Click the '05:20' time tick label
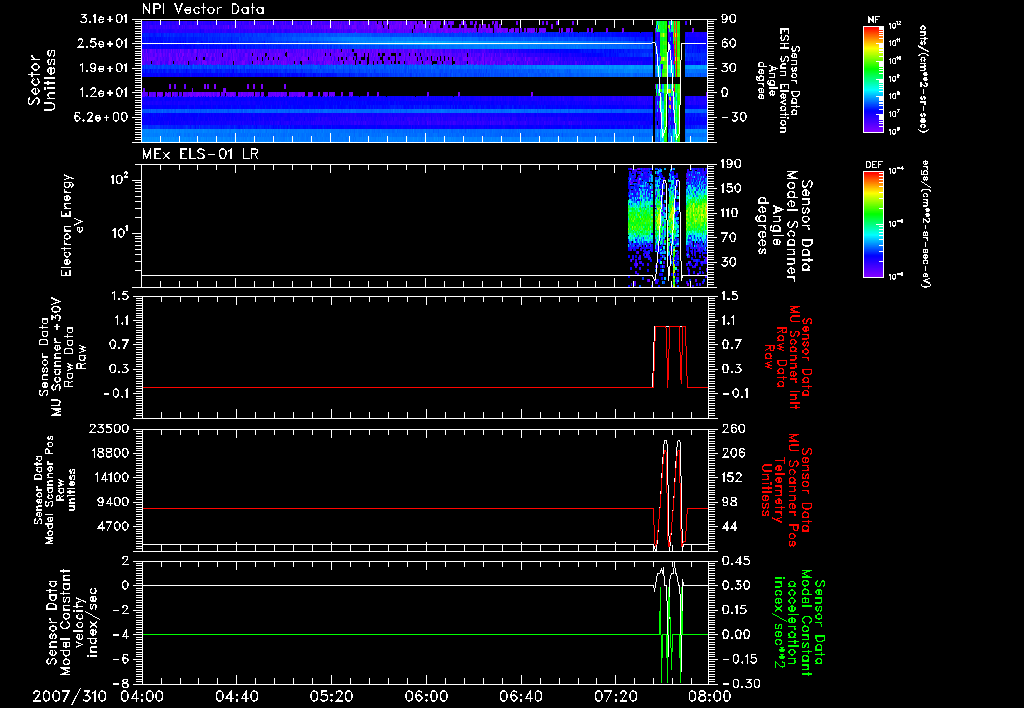 [332, 696]
